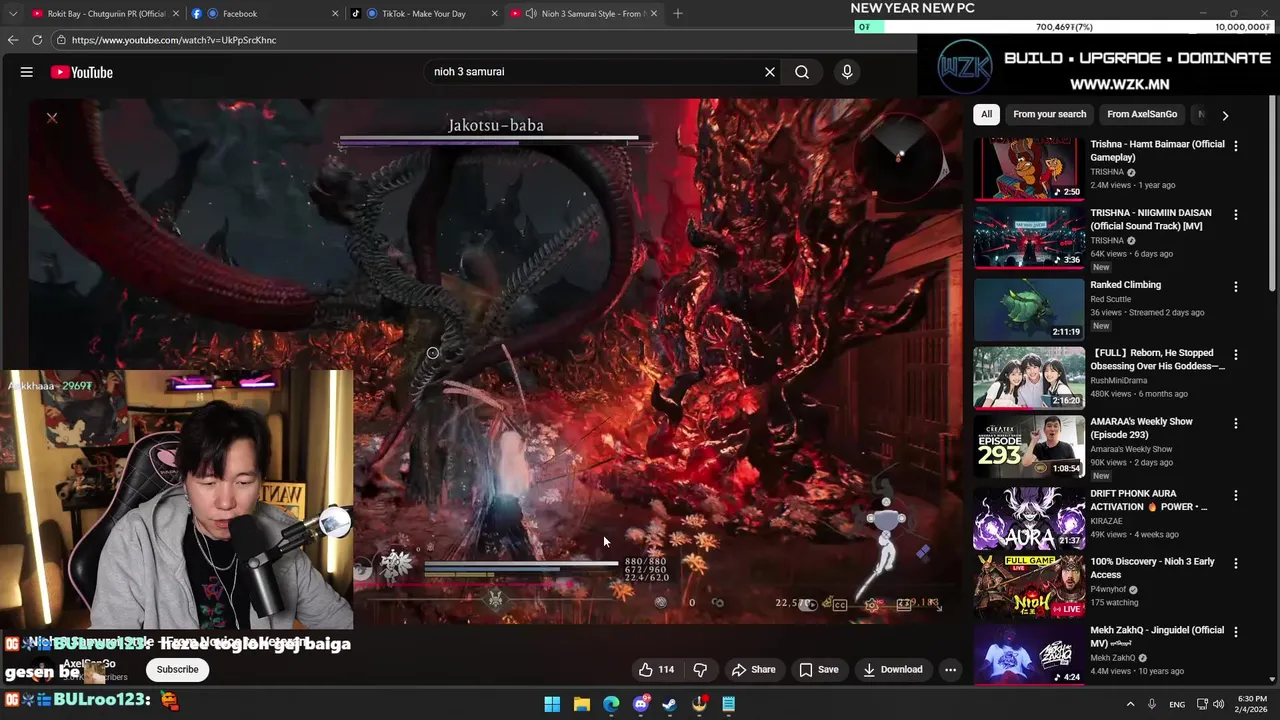Reload the current page
The height and width of the screenshot is (720, 1280).
point(37,40)
